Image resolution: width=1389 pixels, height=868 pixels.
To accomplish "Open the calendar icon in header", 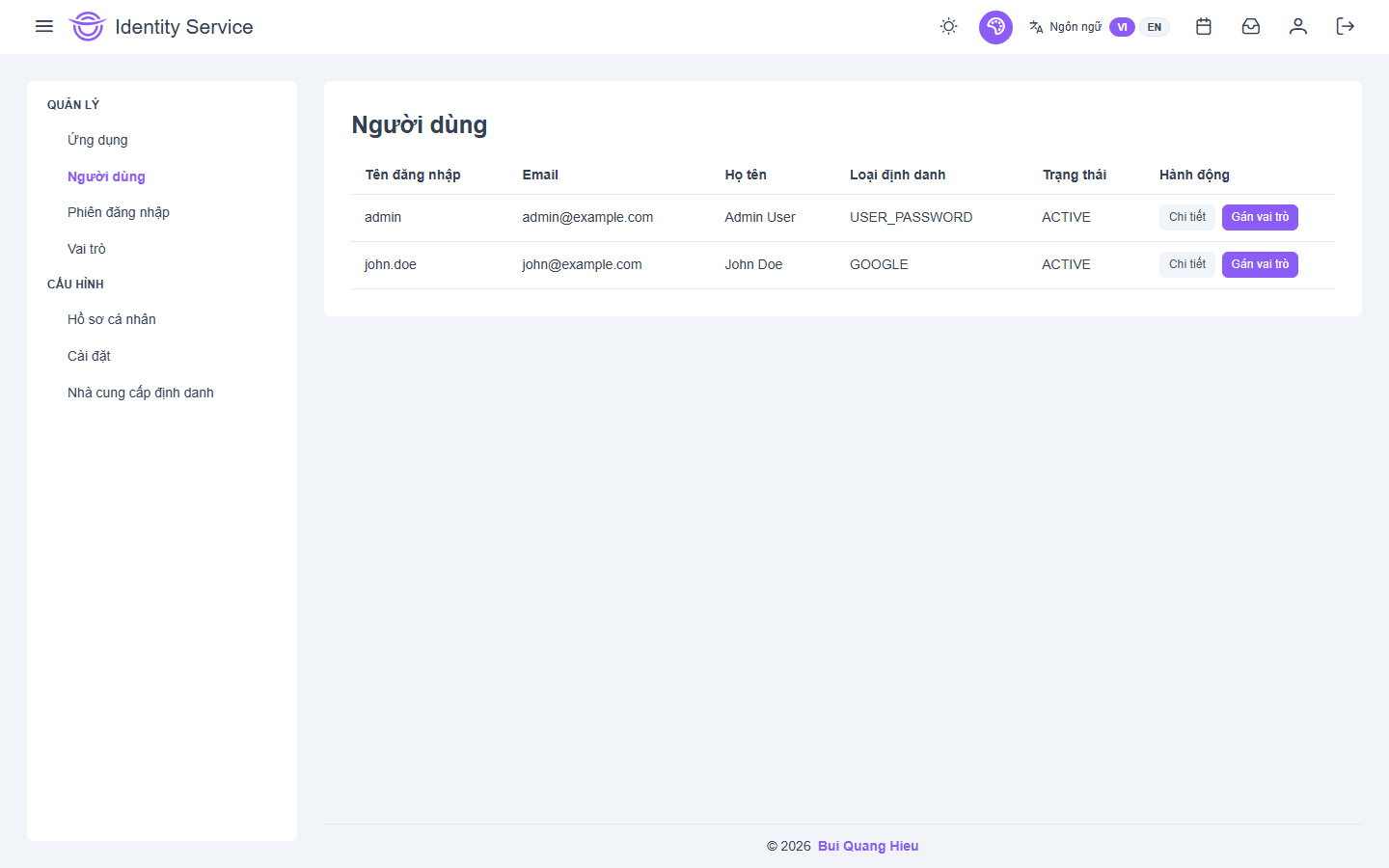I will click(1204, 27).
